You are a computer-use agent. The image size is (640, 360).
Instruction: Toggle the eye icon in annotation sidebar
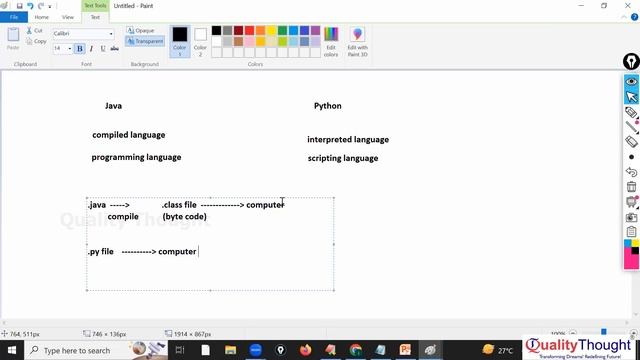(631, 81)
